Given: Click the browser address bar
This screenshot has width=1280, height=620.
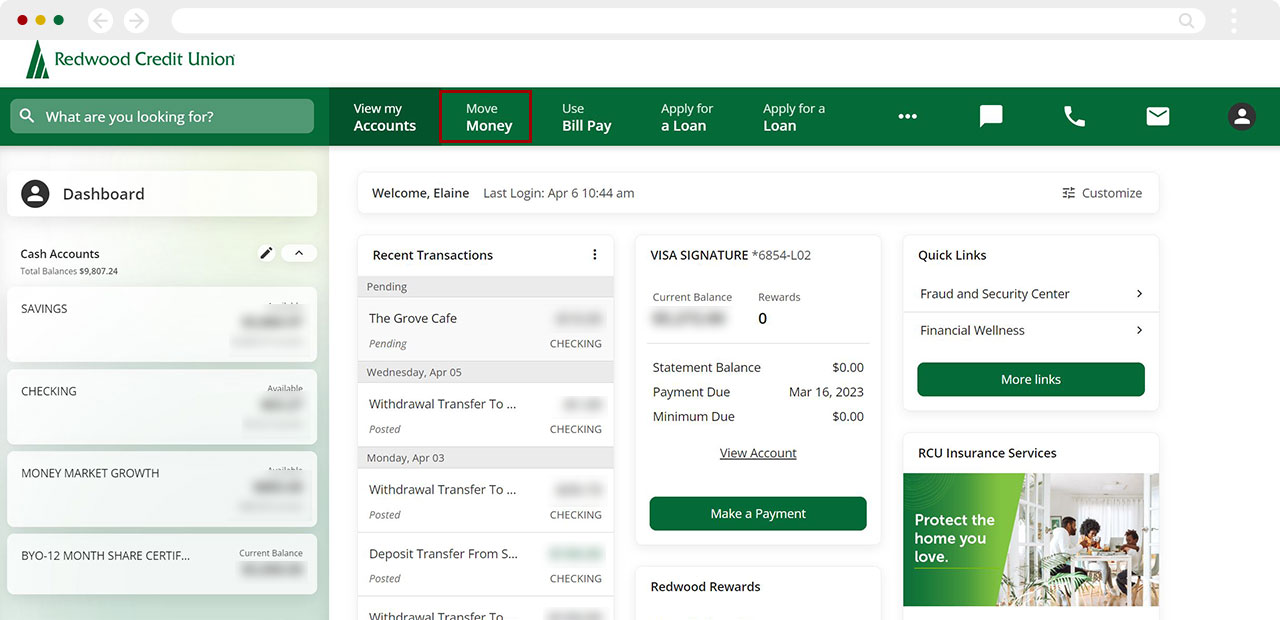Looking at the screenshot, I should click(687, 20).
